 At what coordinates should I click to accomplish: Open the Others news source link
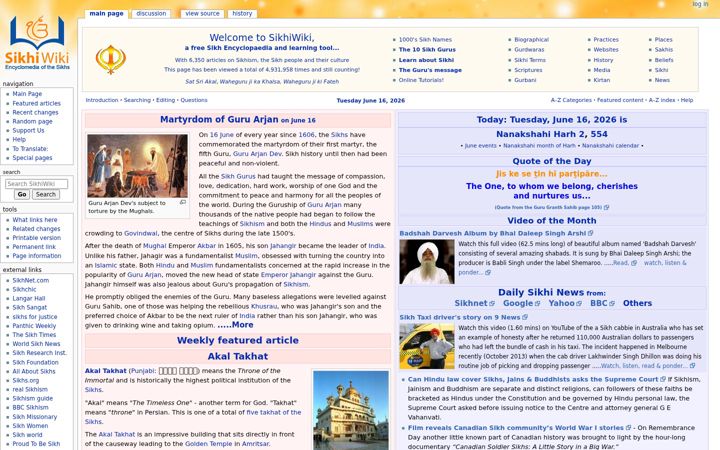pyautogui.click(x=637, y=304)
